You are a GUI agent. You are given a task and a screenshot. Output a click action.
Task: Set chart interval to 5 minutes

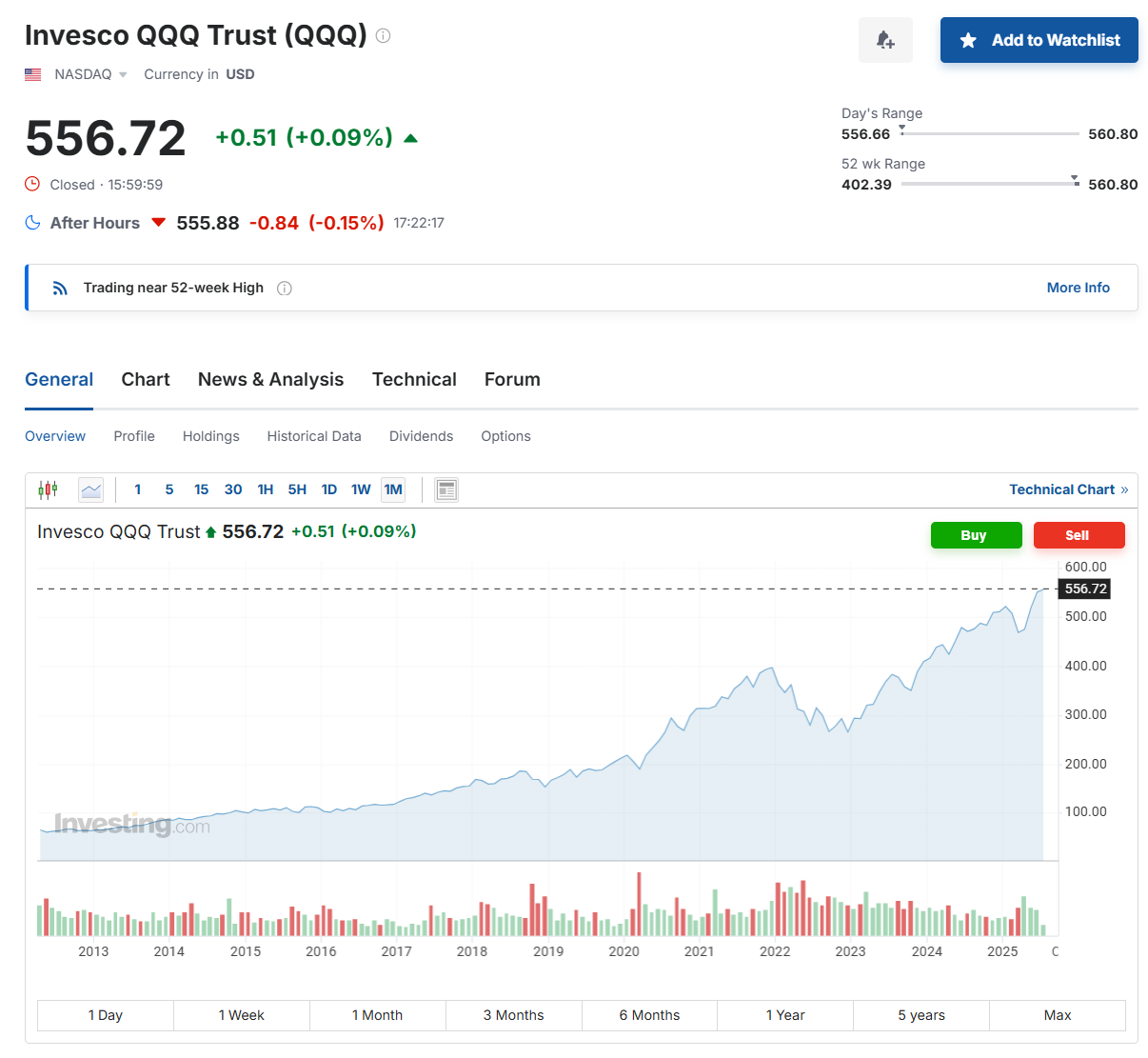pyautogui.click(x=169, y=489)
